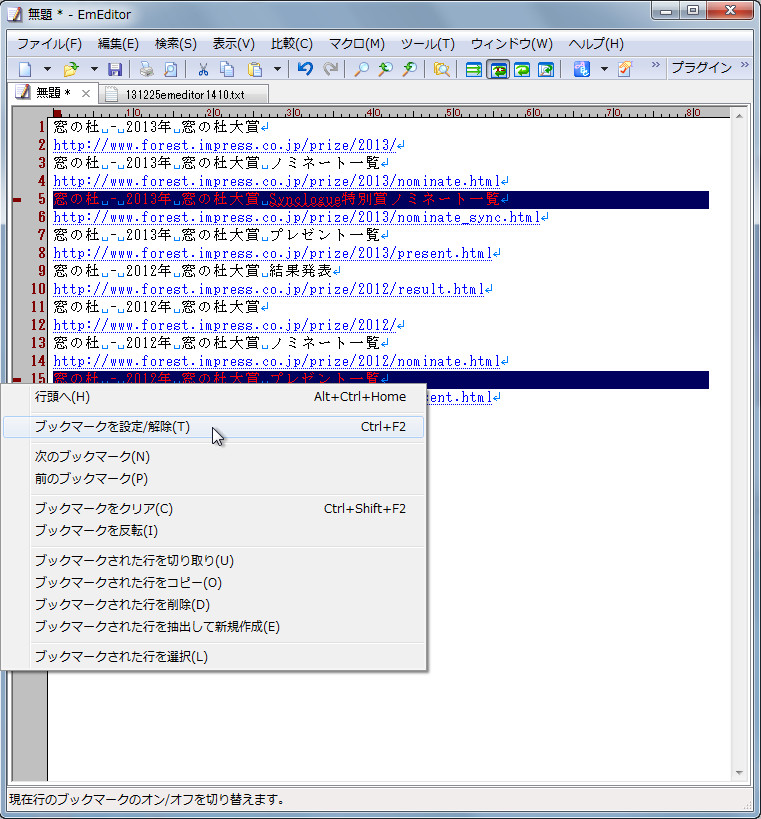Select 行頭へ(H) in context menu
This screenshot has height=819, width=761.
click(214, 397)
